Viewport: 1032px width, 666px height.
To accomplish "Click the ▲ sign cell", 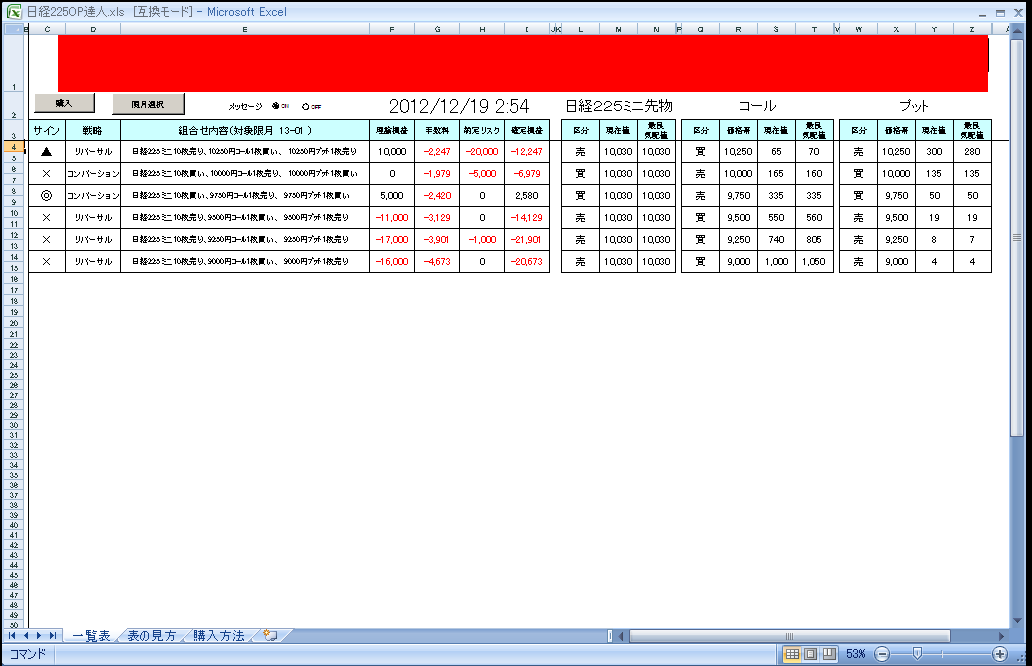I will point(46,151).
